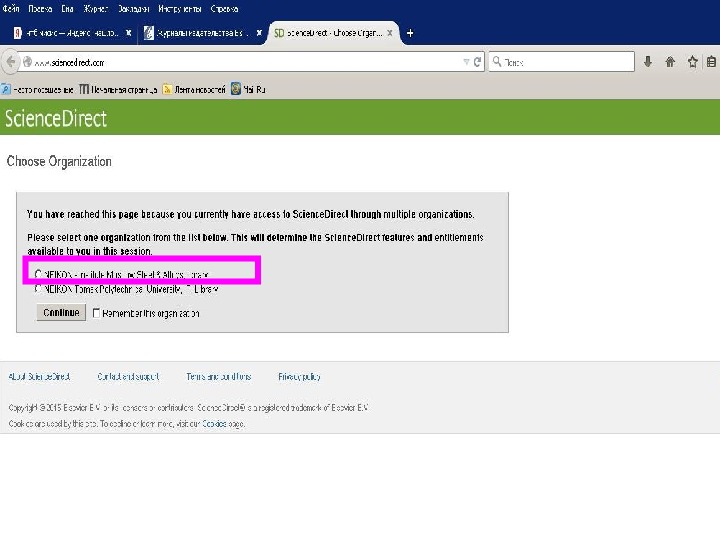Select NEIKON Tomsk Polytechnical University radio button
Image resolution: width=720 pixels, height=540 pixels.
[x=39, y=289]
